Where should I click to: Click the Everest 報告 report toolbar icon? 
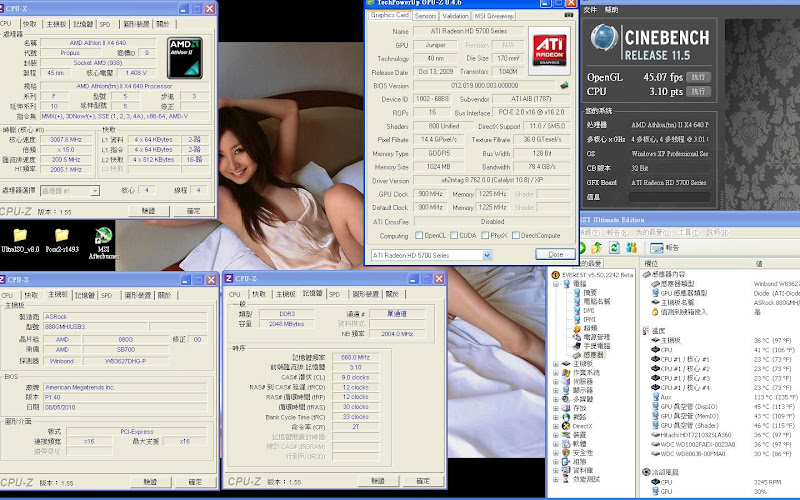tap(657, 248)
